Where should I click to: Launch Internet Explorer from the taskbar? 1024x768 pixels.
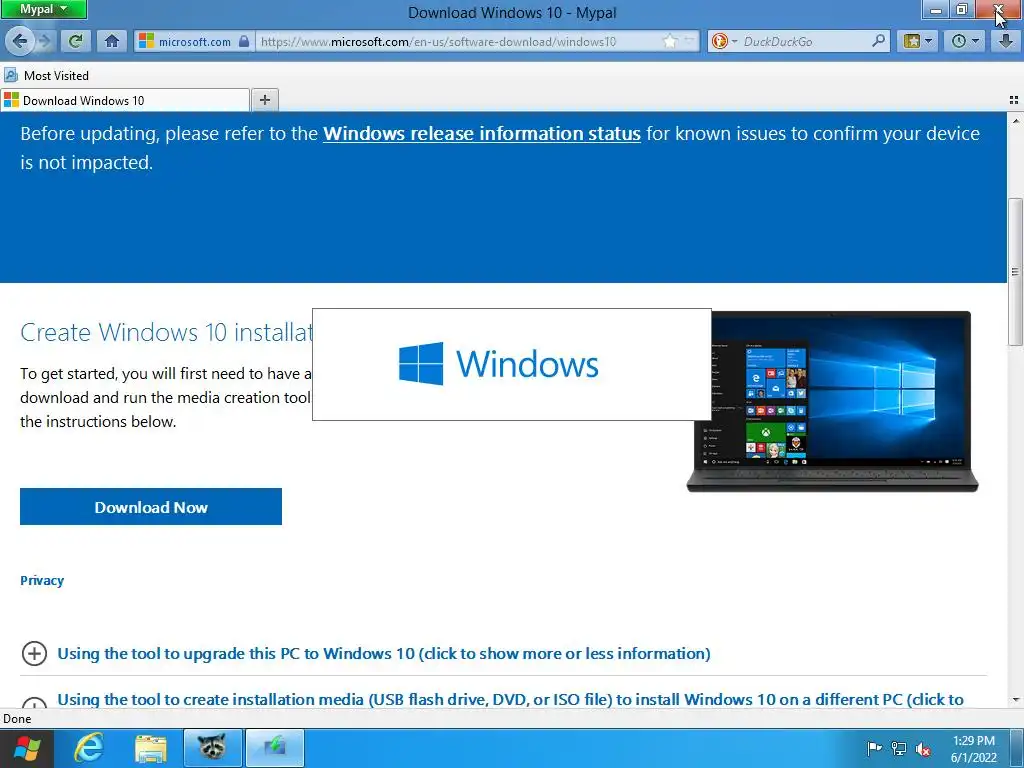(89, 748)
